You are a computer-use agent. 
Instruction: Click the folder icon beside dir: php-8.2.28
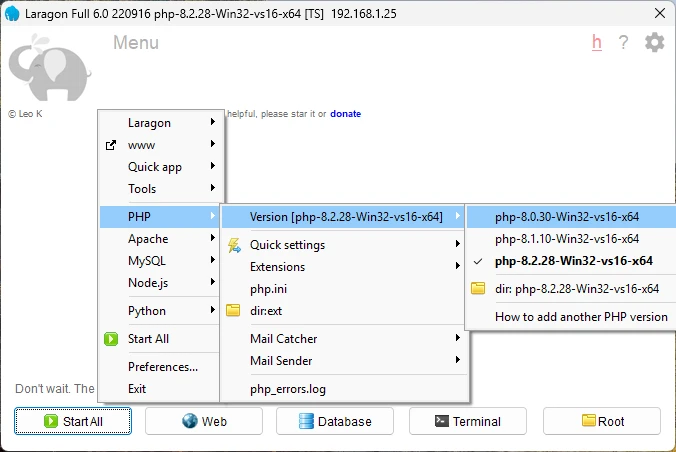tap(478, 288)
